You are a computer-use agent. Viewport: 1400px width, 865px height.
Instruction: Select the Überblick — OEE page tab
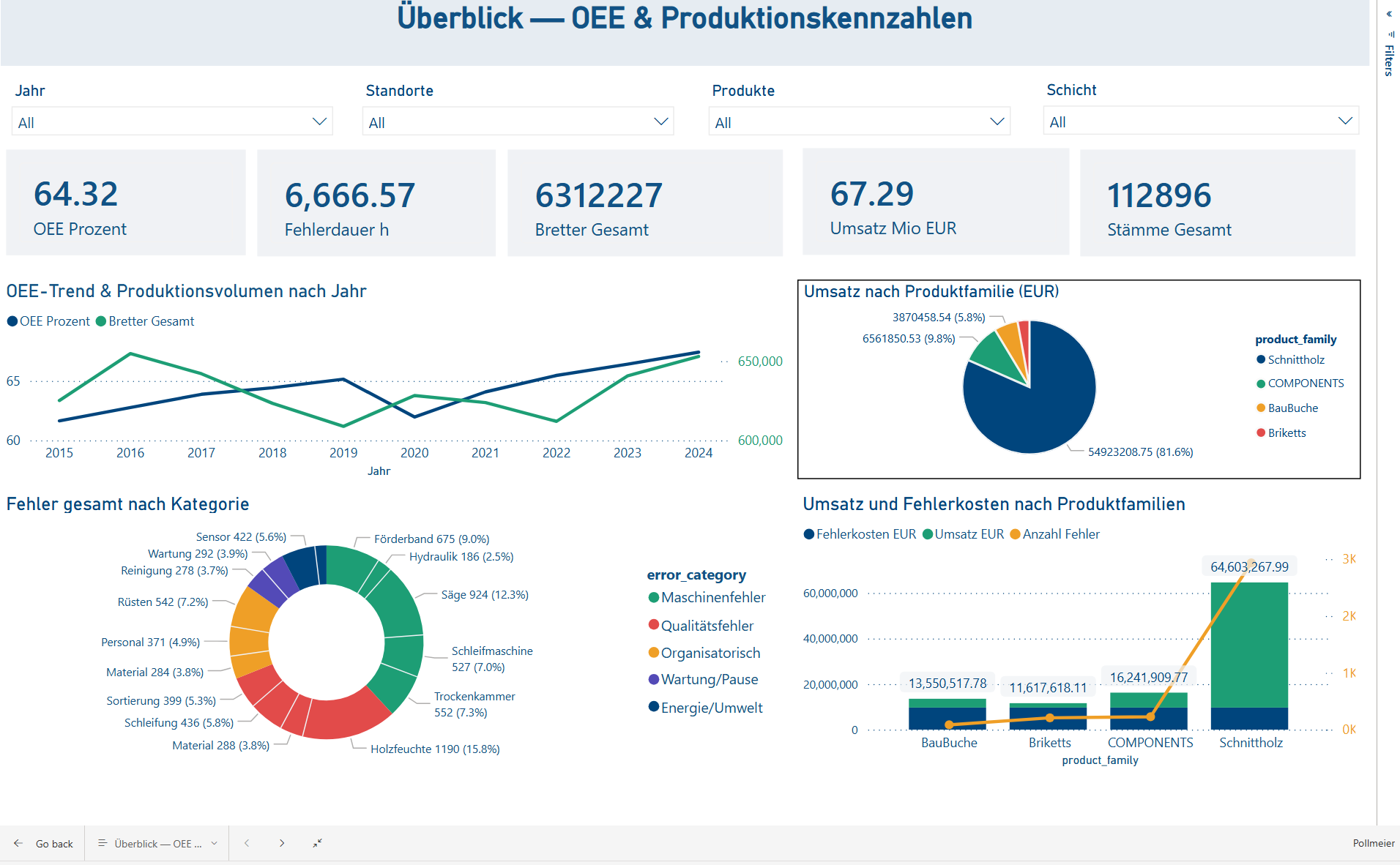click(x=157, y=843)
